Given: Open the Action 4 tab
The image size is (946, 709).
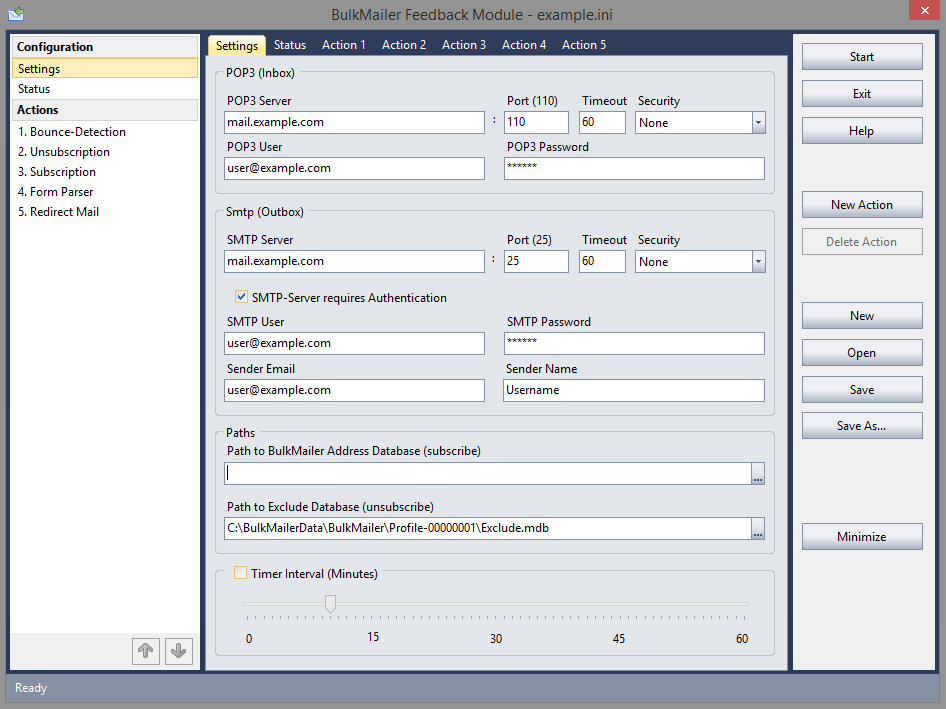Looking at the screenshot, I should click(524, 45).
